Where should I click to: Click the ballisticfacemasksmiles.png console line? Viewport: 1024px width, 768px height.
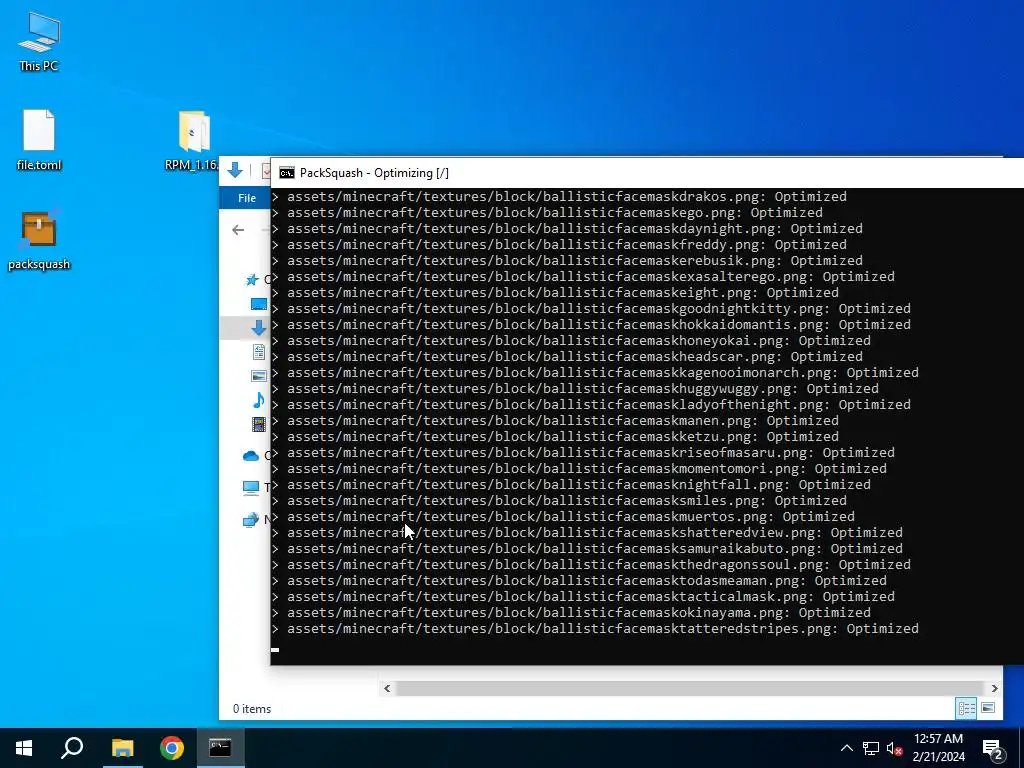tap(560, 501)
